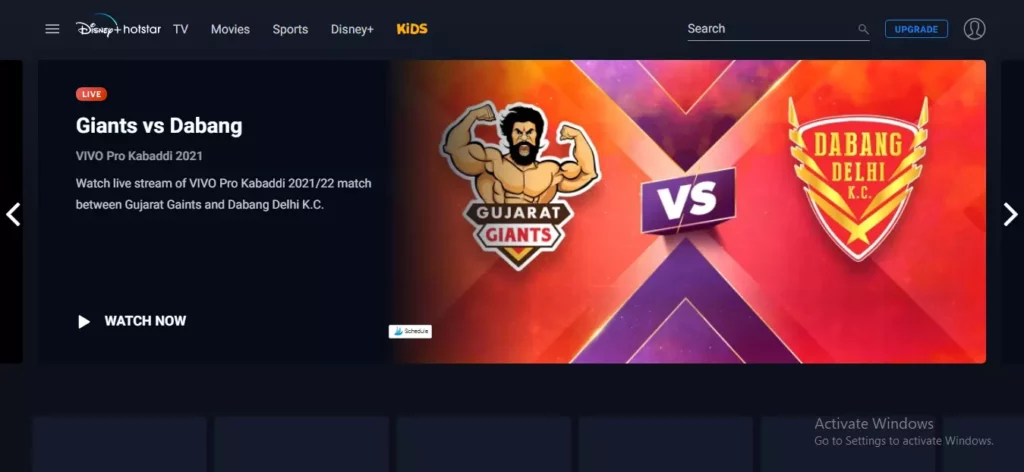Go to next banner with right arrow
Viewport: 1024px width, 472px height.
[1010, 214]
